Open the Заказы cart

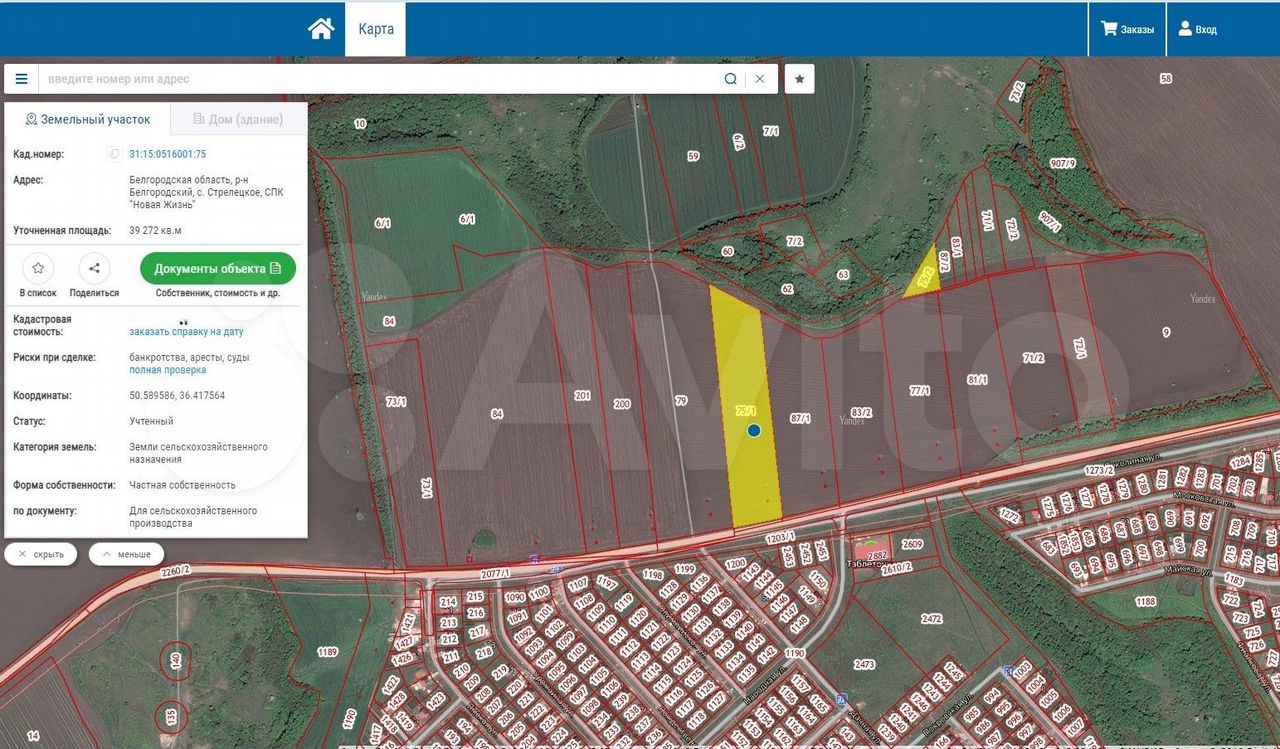point(1127,29)
